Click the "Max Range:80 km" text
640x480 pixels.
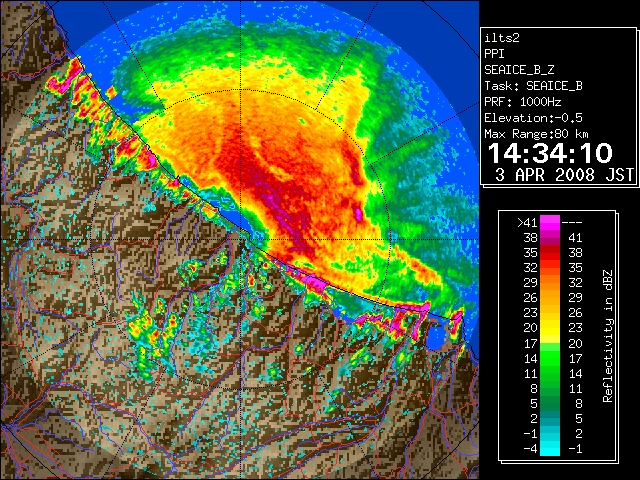point(536,134)
